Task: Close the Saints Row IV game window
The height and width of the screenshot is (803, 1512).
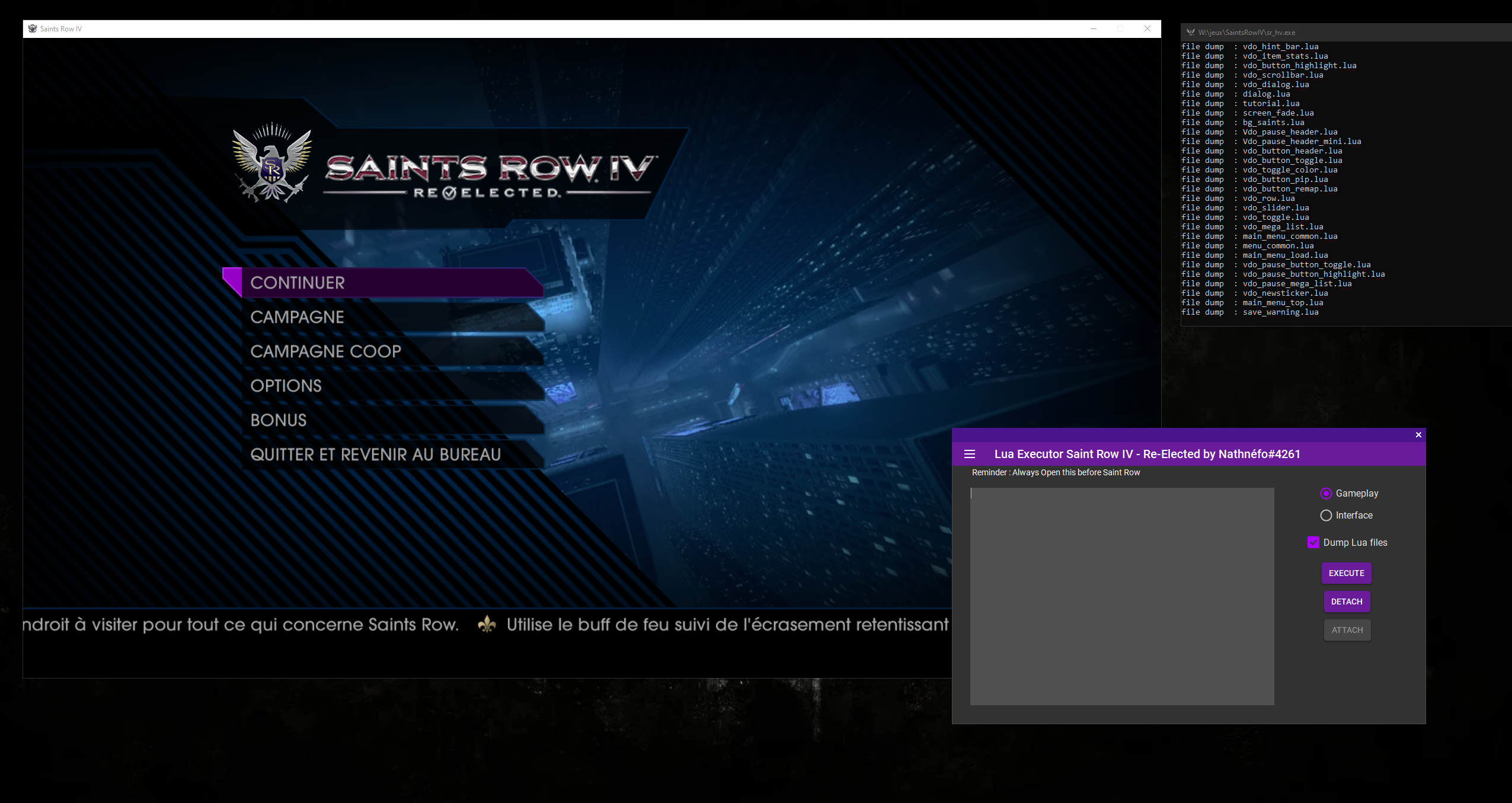Action: 1147,28
